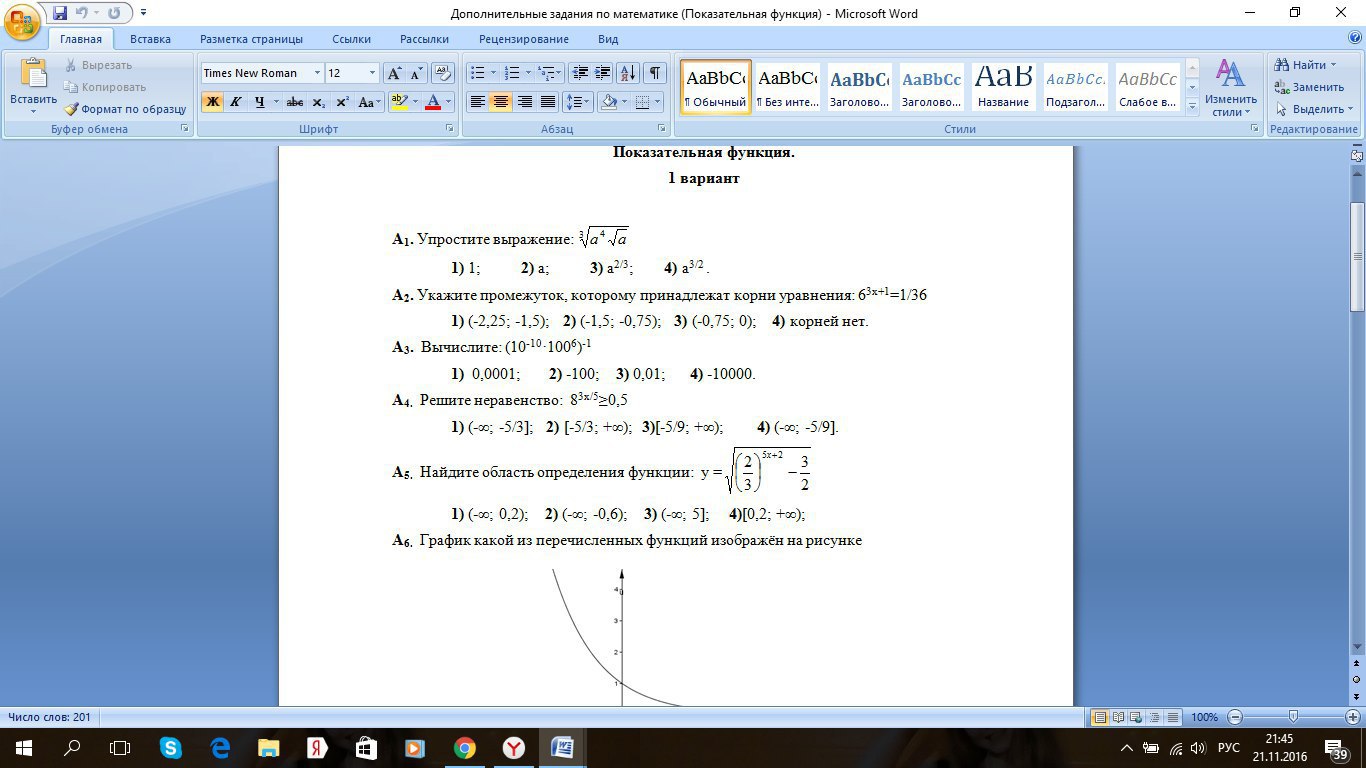Image resolution: width=1366 pixels, height=768 pixels.
Task: Switch to the Рецензирование tab
Action: coord(523,39)
